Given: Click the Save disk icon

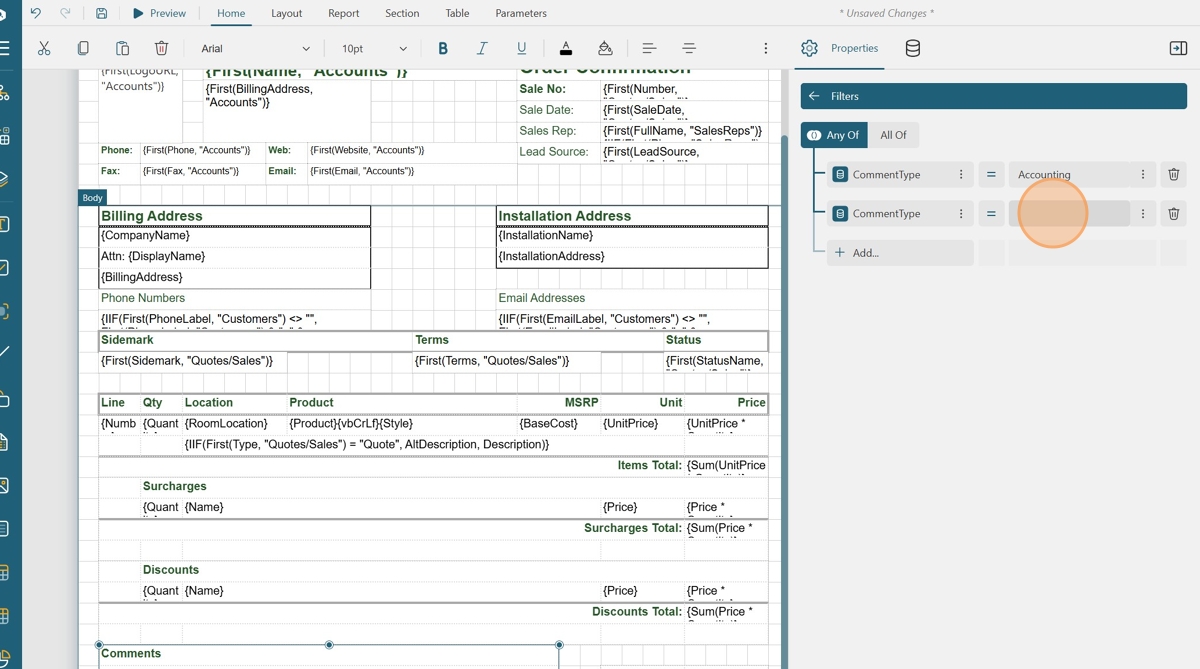Looking at the screenshot, I should click(x=101, y=13).
